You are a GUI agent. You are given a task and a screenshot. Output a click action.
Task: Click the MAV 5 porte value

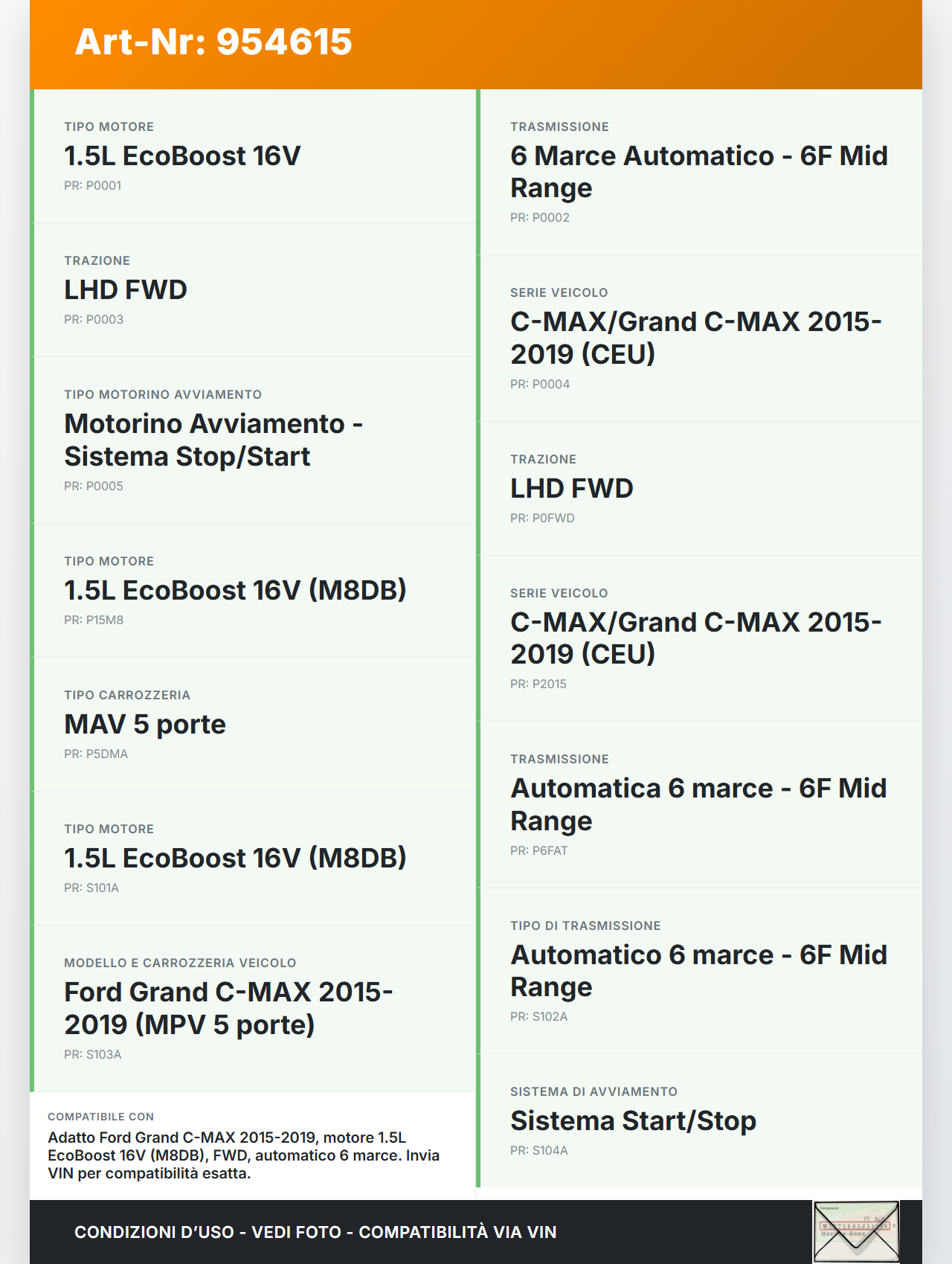[x=145, y=725]
